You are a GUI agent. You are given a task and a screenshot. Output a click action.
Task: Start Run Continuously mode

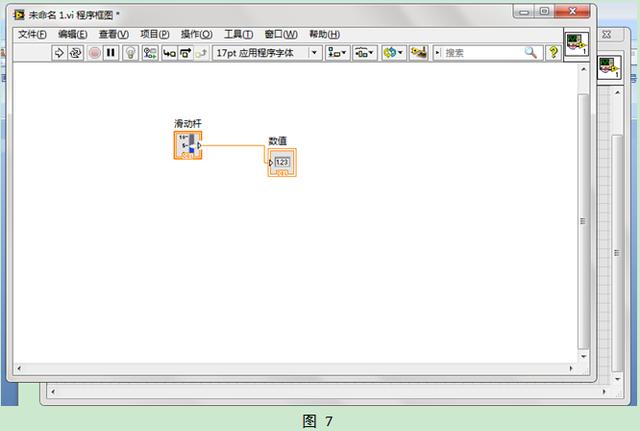pos(76,53)
